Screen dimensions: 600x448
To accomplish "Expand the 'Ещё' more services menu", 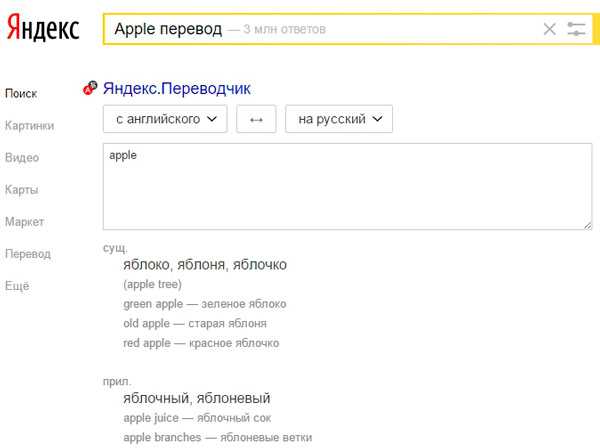I will click(x=17, y=285).
